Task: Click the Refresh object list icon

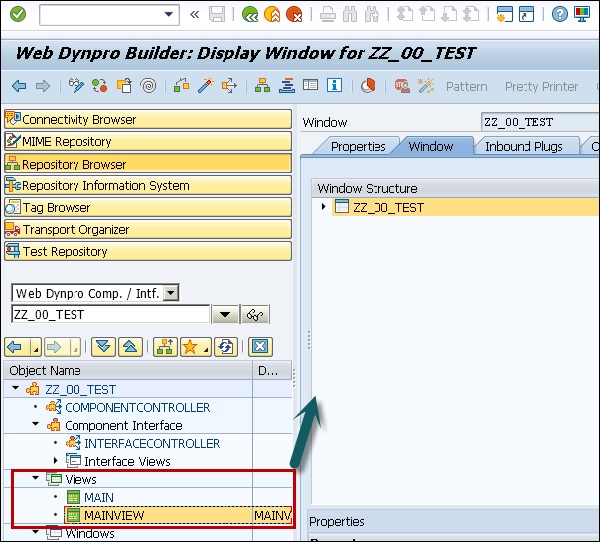Action: coord(226,347)
